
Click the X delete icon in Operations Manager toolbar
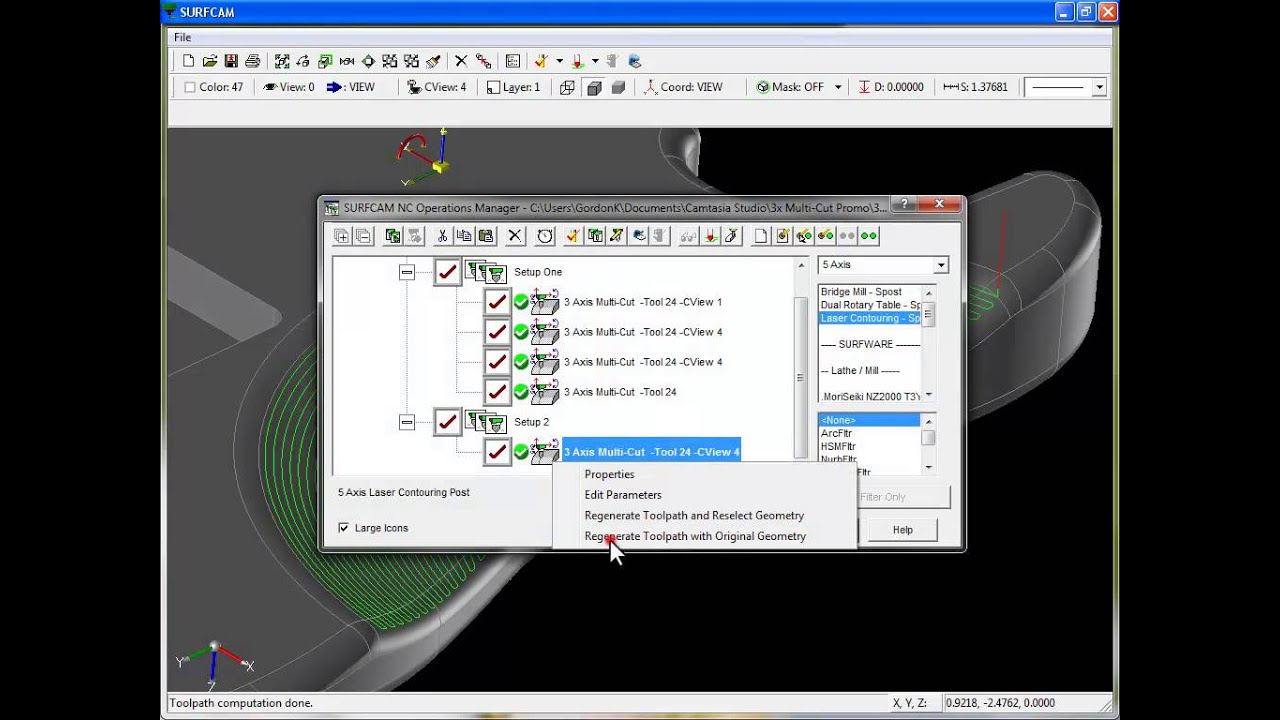[515, 236]
